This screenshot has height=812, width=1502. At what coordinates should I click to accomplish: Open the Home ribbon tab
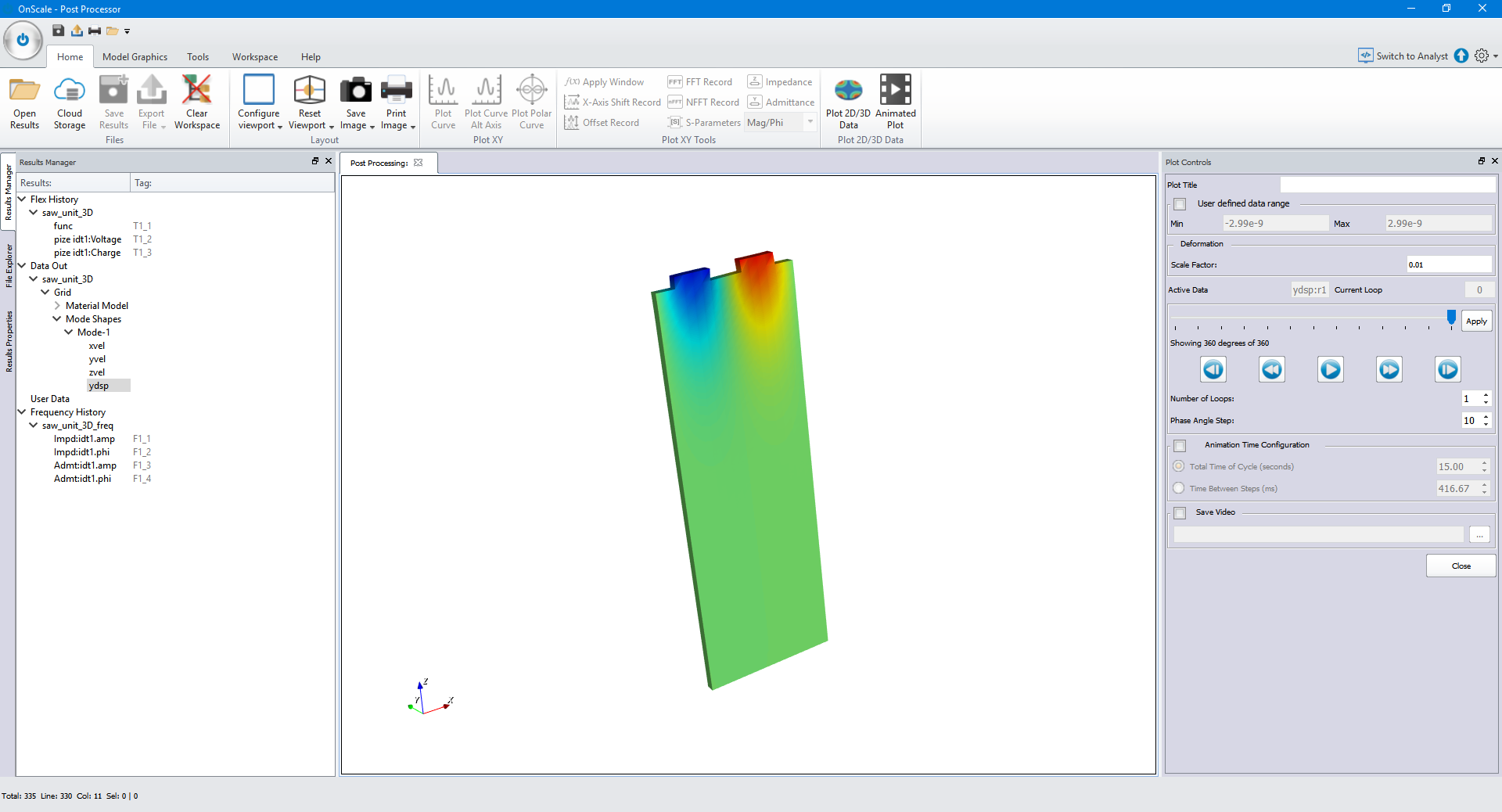tap(70, 56)
